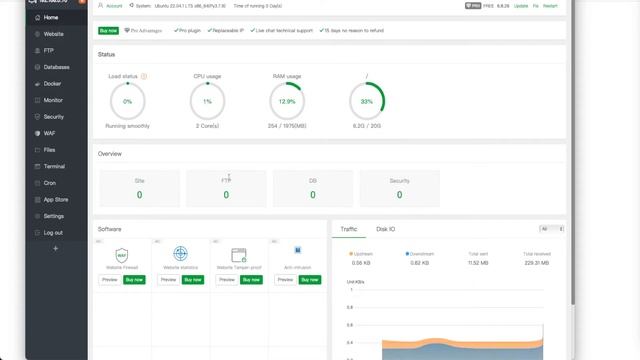Preview the Website Firewall plugin
Viewport: 640px width, 360px height.
(109, 280)
